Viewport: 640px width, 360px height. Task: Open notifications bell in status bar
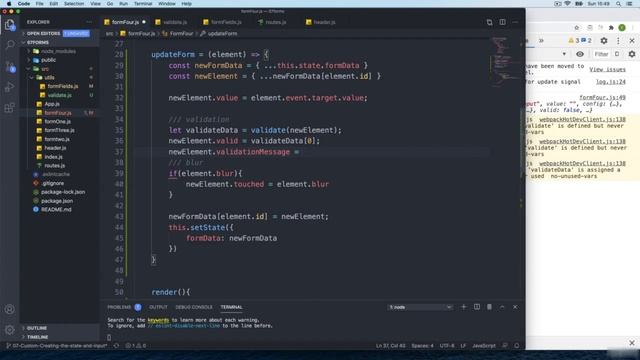coord(517,346)
